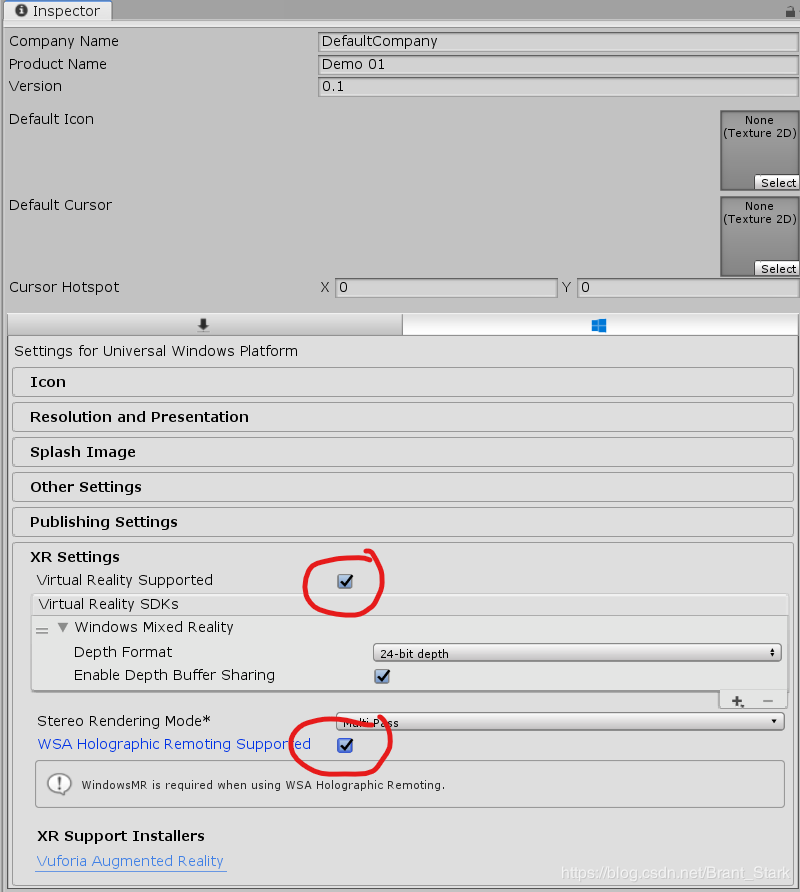The image size is (800, 892).
Task: Click the minus icon to remove VR SDK
Action: 768,701
